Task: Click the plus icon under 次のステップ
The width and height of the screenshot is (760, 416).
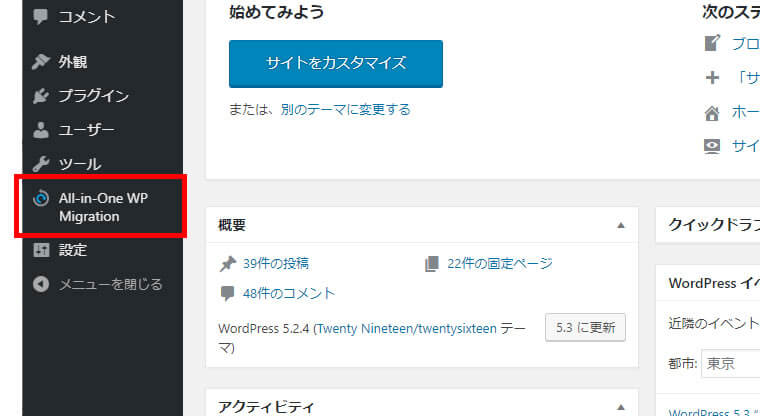Action: pos(712,77)
